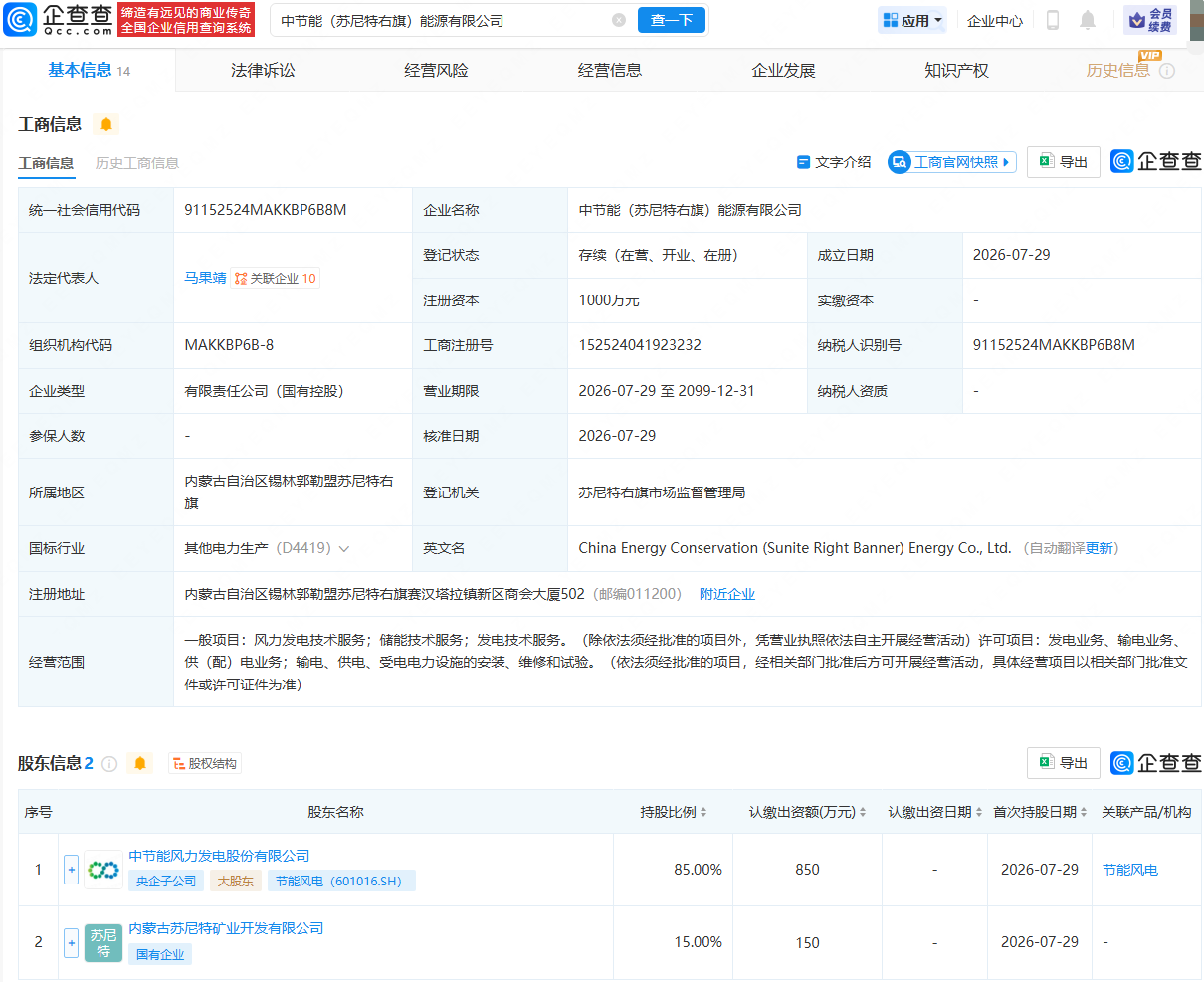Click the info icon beside 历史信息 tab
This screenshot has width=1204, height=982.
click(x=1167, y=71)
